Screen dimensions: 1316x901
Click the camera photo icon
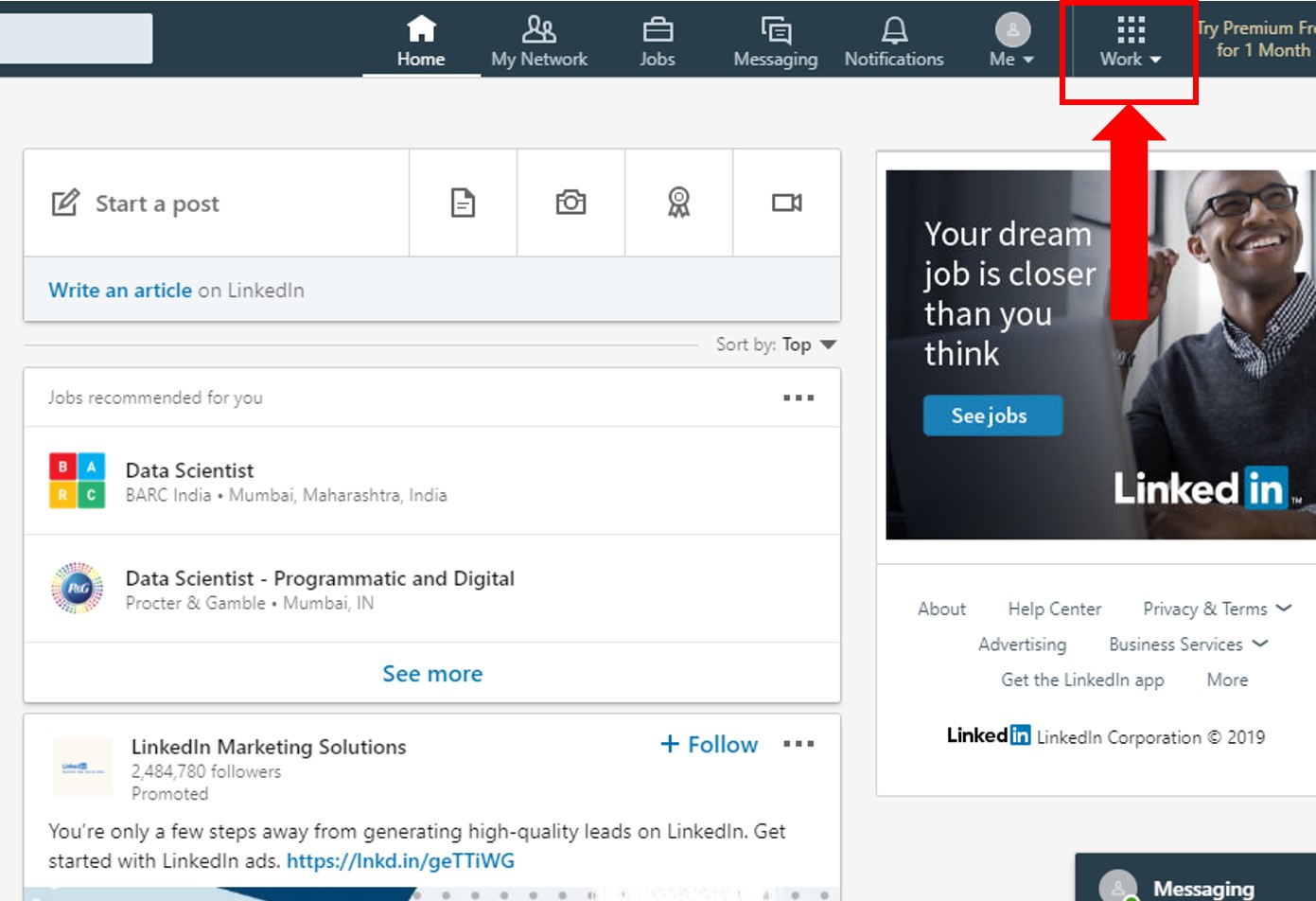pyautogui.click(x=570, y=203)
